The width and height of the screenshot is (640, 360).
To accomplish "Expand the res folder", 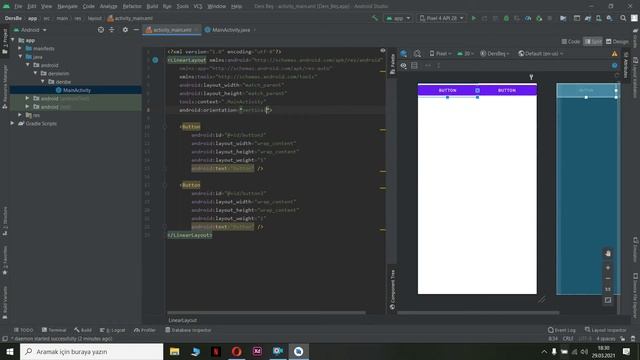I will (x=20, y=115).
